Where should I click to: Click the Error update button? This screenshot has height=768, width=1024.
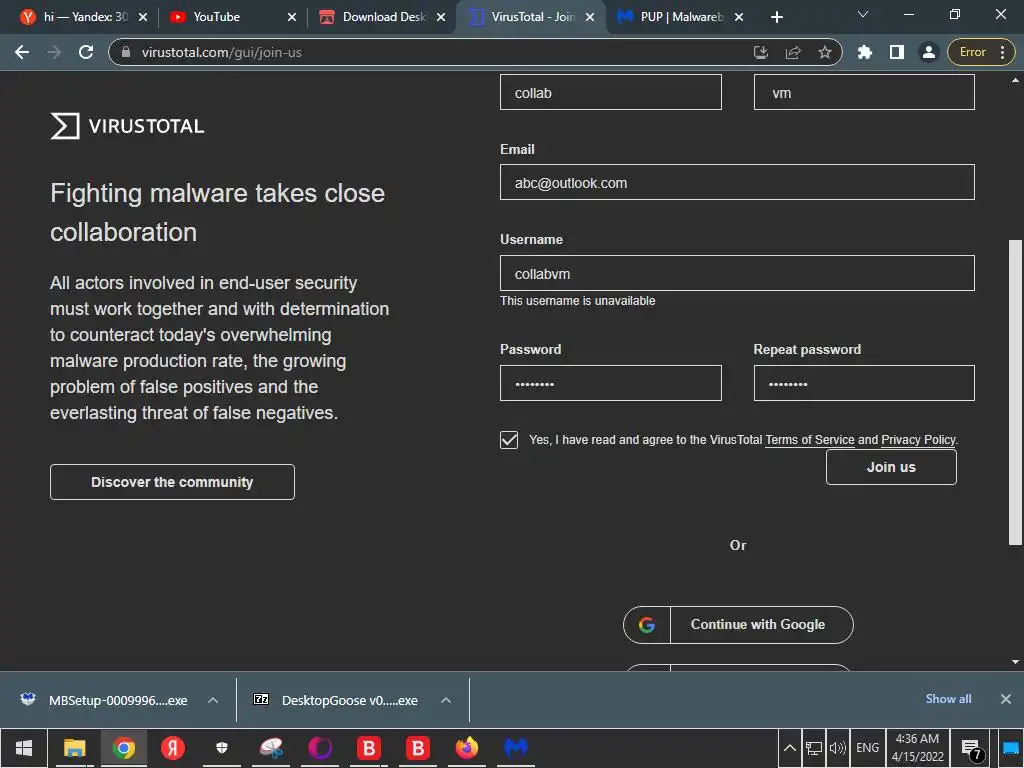click(981, 52)
